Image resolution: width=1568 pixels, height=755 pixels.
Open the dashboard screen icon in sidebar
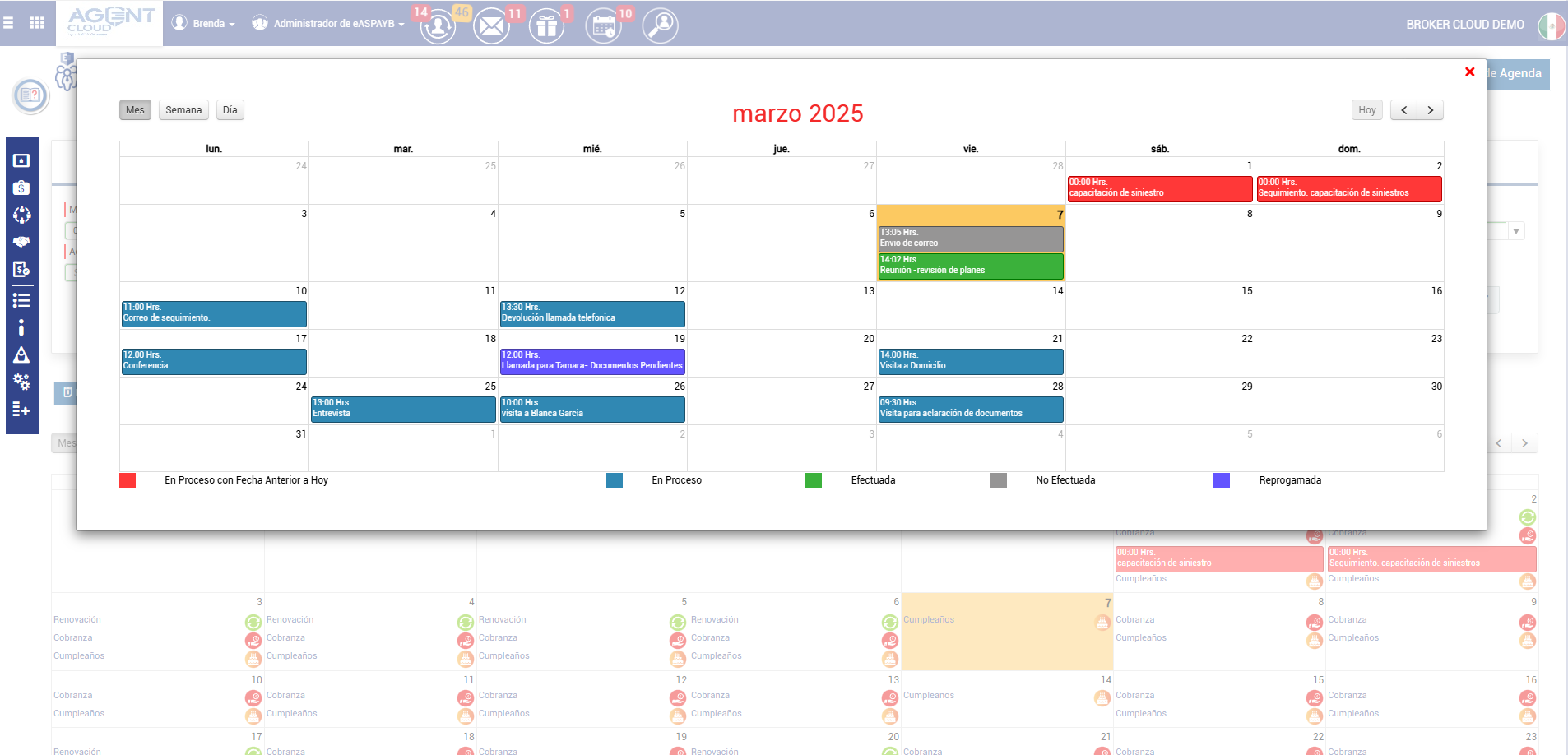21,160
